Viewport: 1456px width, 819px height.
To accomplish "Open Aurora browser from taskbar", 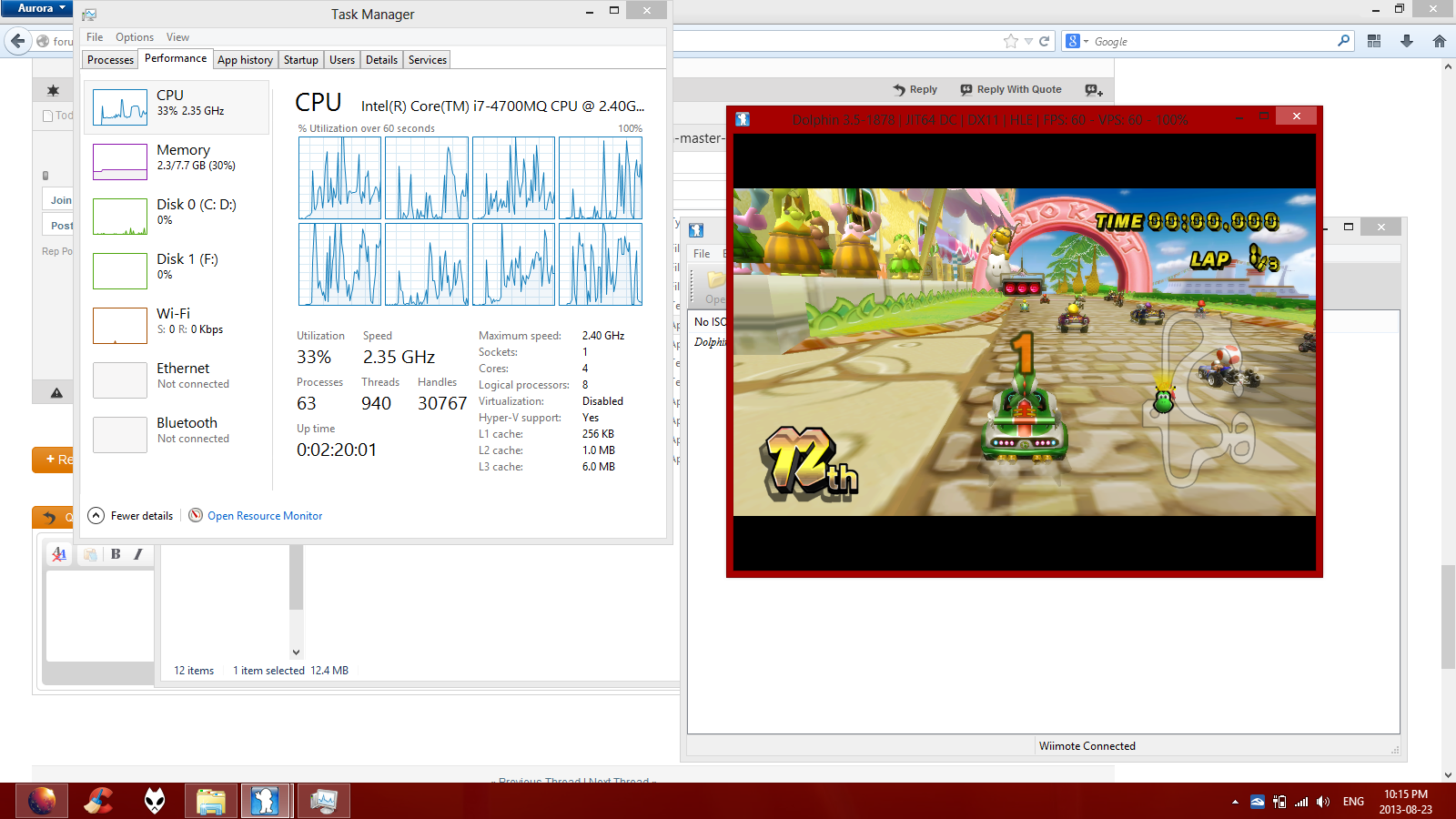I will pyautogui.click(x=41, y=801).
